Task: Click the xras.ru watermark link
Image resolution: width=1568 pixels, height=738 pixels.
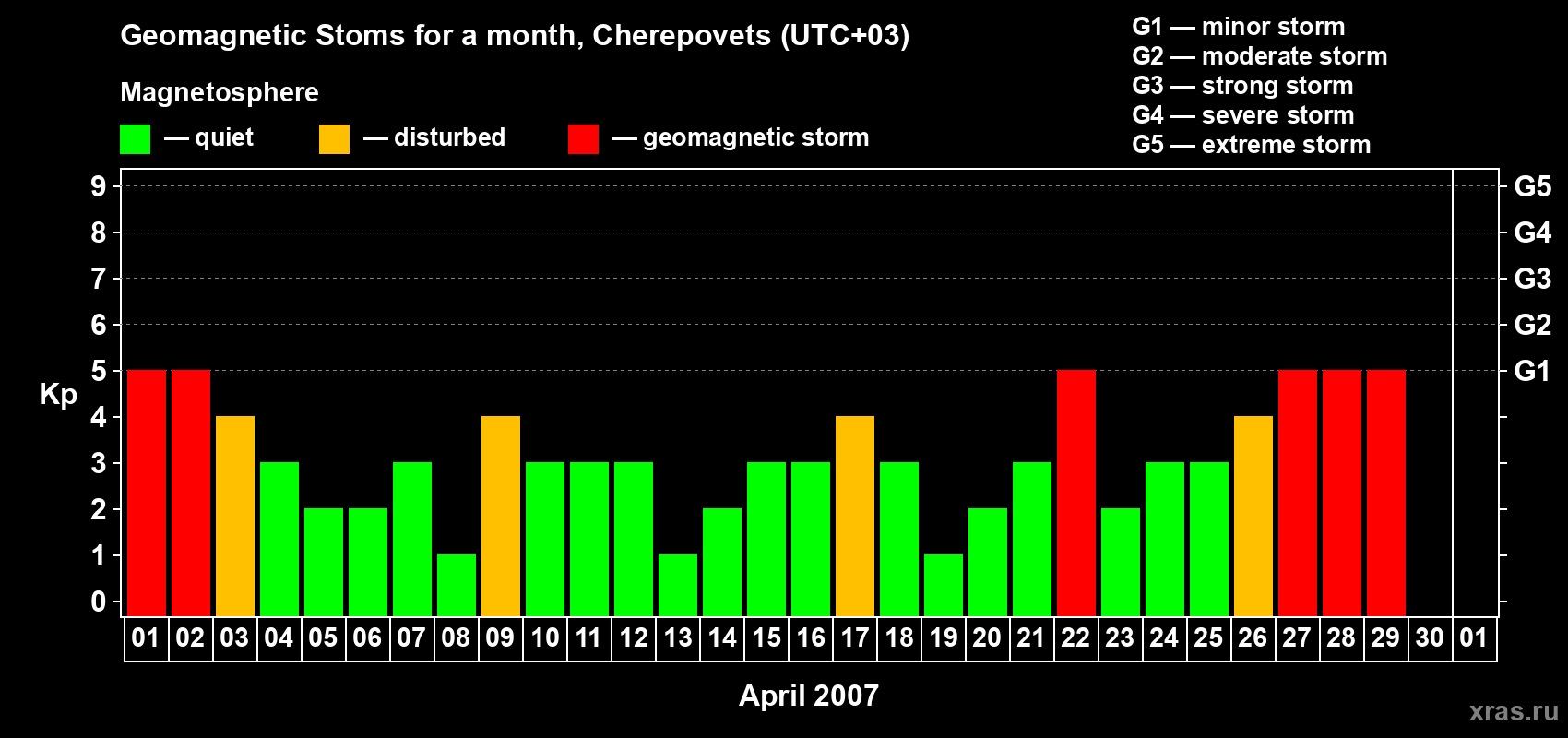Action: point(1513,711)
